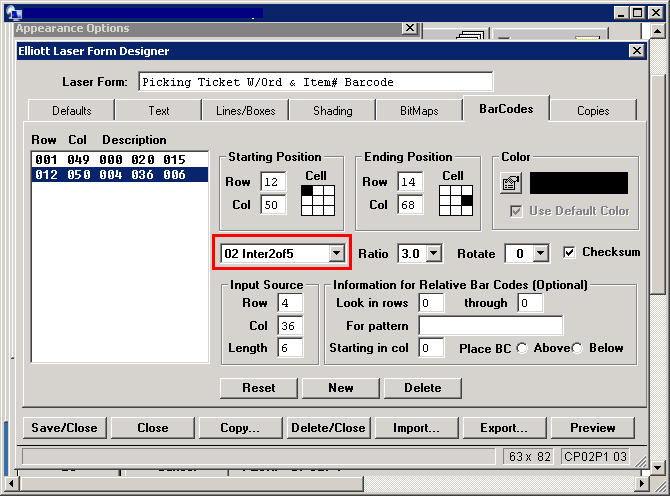Minimize the main window

(x=621, y=13)
